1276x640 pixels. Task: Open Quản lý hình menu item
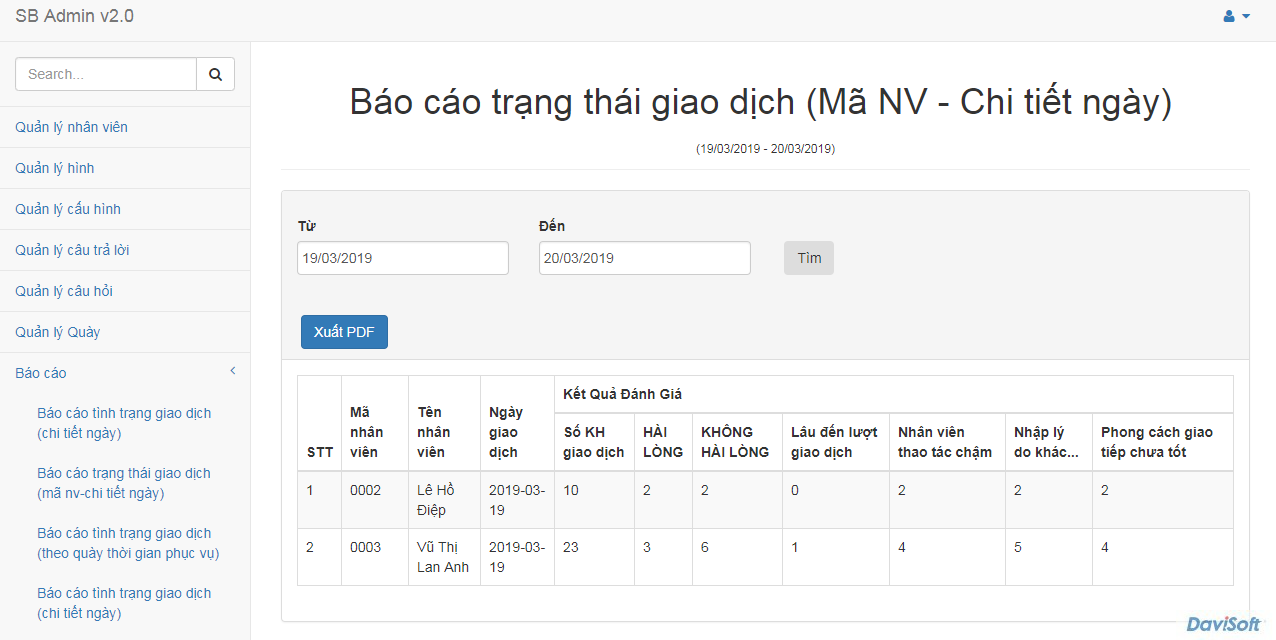point(55,168)
